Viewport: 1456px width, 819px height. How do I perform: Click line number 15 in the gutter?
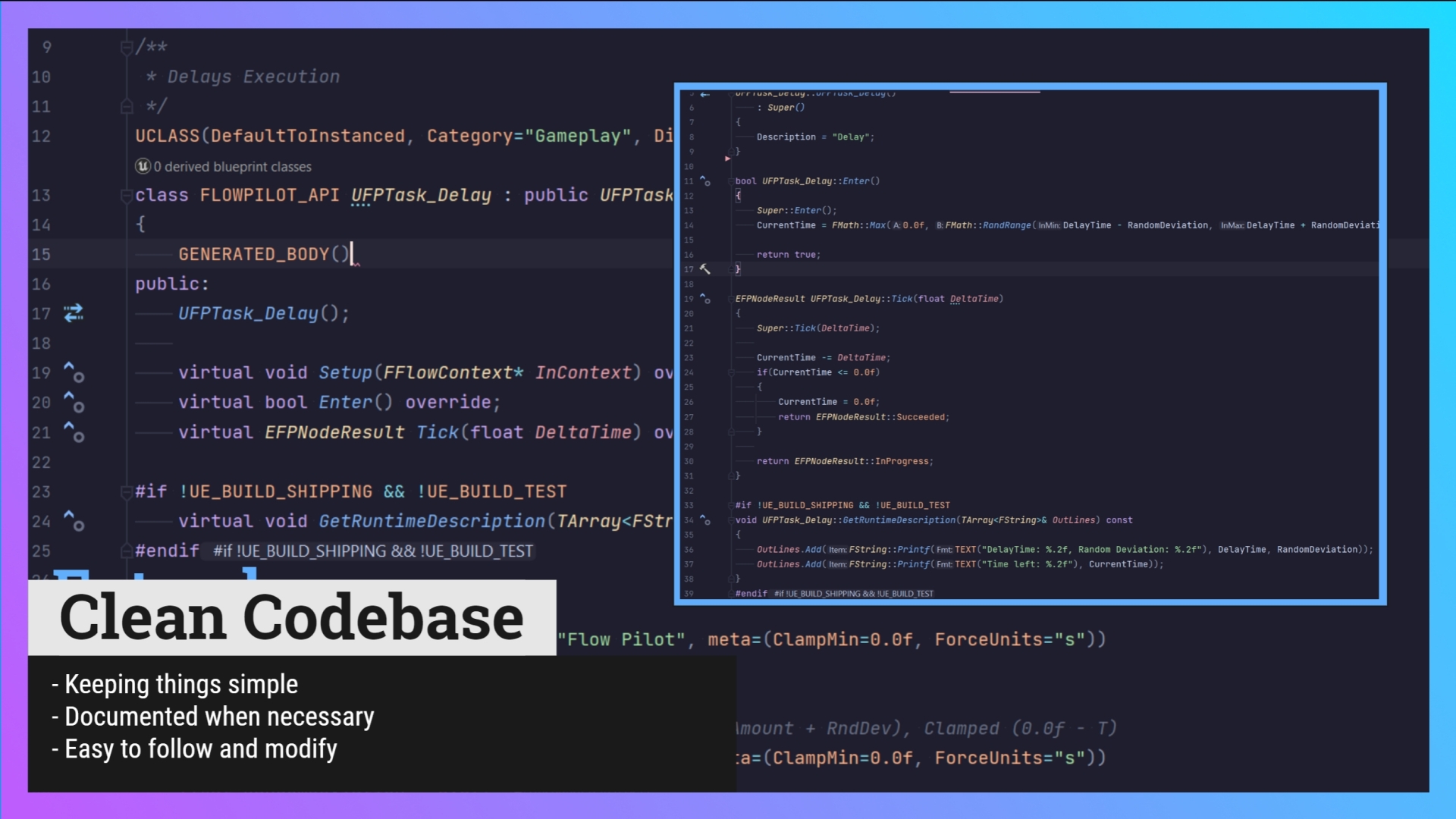[41, 255]
